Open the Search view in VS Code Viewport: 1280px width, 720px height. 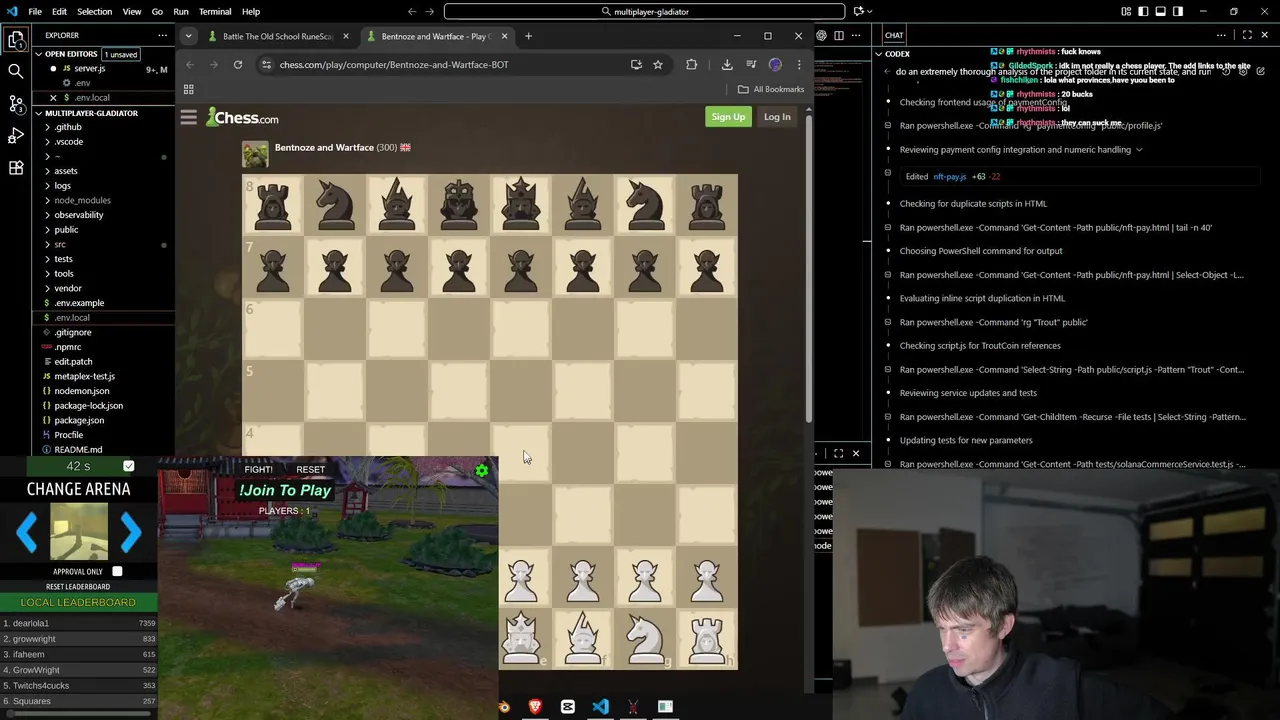15,71
